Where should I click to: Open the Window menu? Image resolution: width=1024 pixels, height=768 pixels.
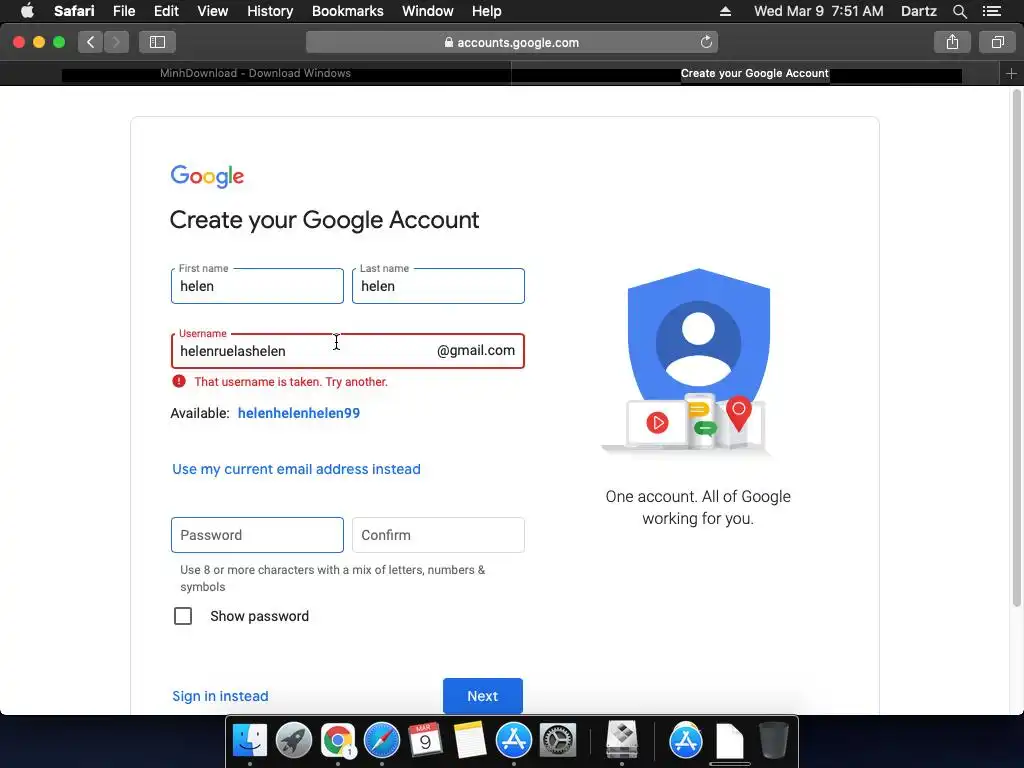(428, 11)
